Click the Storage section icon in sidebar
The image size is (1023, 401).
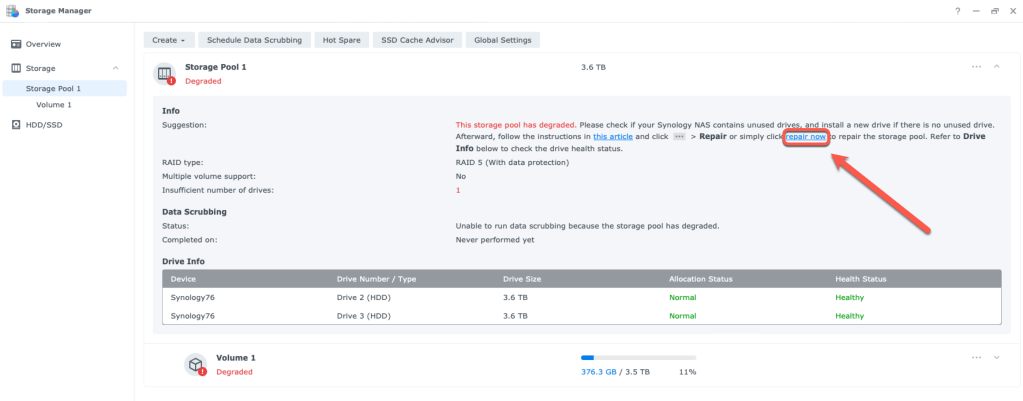16,68
